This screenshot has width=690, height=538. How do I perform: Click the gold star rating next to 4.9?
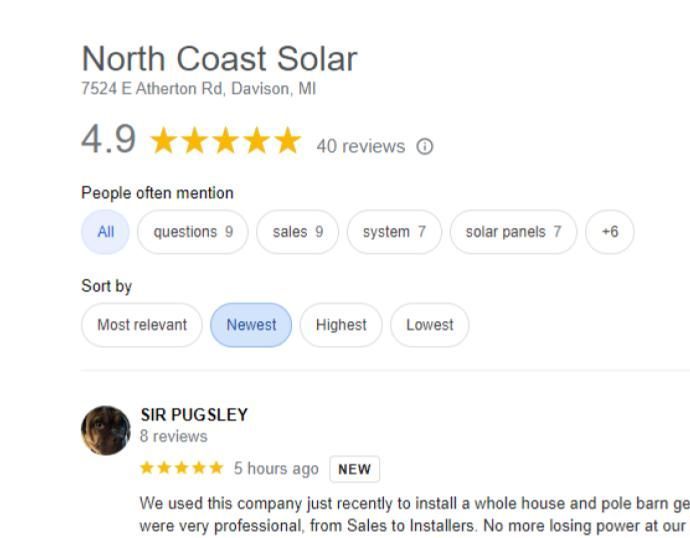click(x=225, y=141)
